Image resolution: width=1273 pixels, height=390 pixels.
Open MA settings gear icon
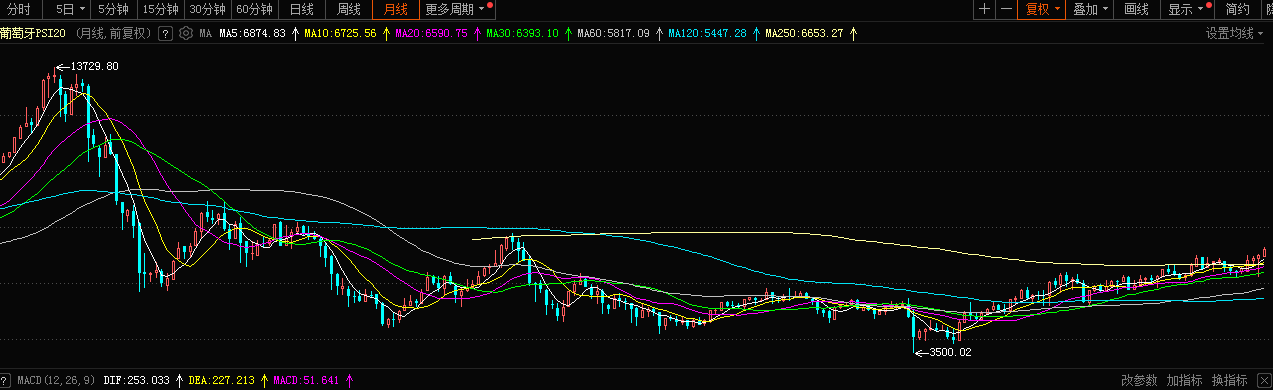[185, 33]
